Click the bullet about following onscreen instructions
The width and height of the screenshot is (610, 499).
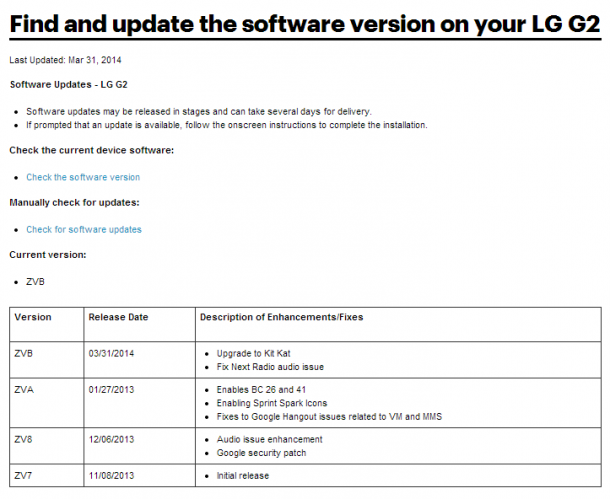[227, 125]
